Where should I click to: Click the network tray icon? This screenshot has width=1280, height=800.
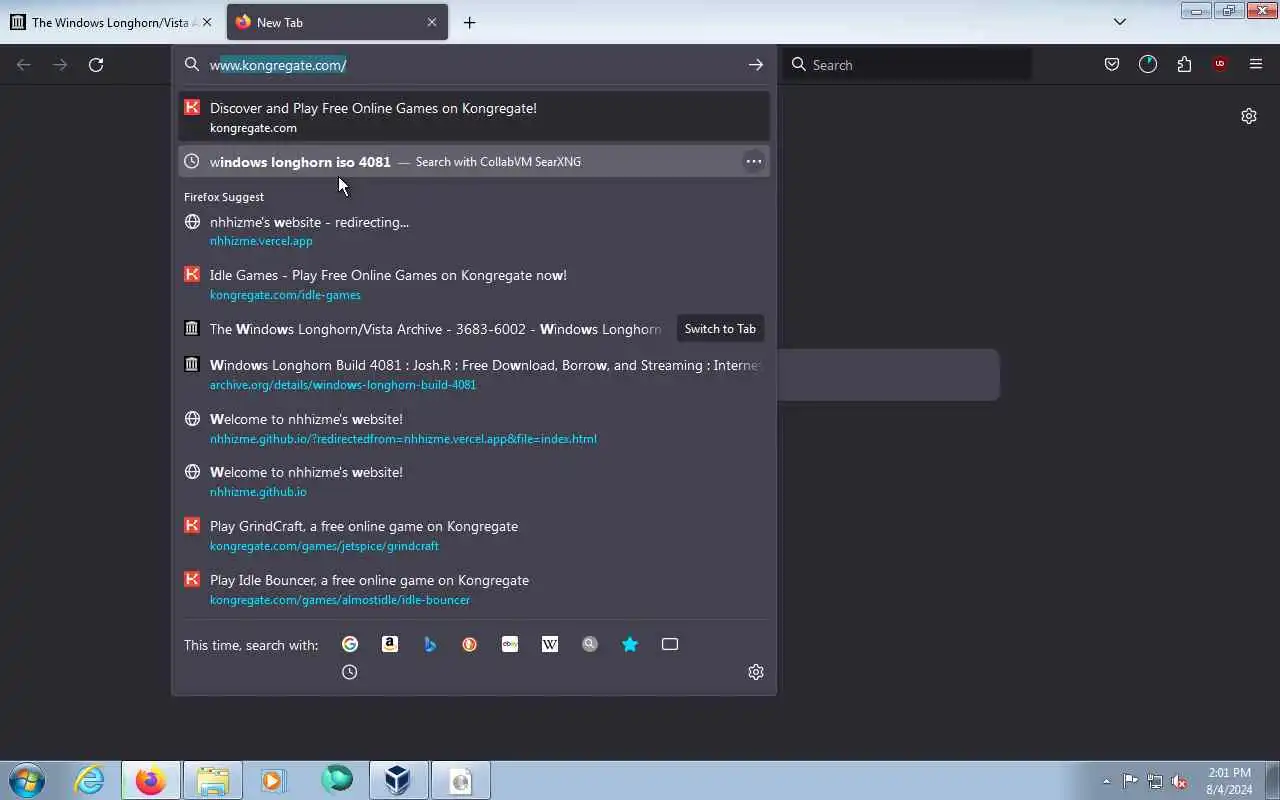(1155, 781)
